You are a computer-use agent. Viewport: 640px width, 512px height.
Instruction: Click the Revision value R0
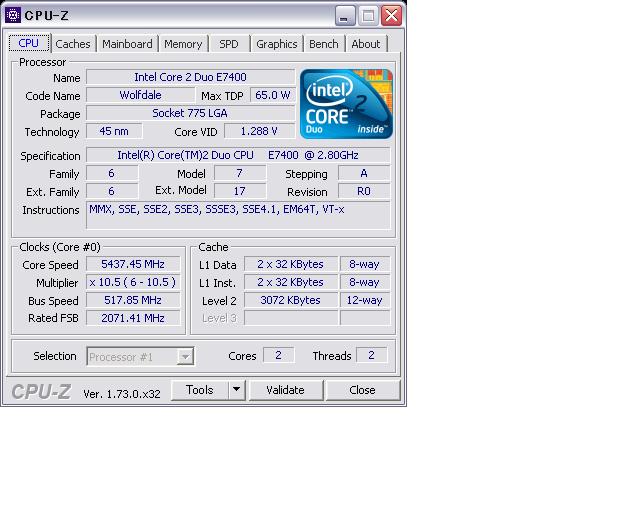[x=364, y=191]
